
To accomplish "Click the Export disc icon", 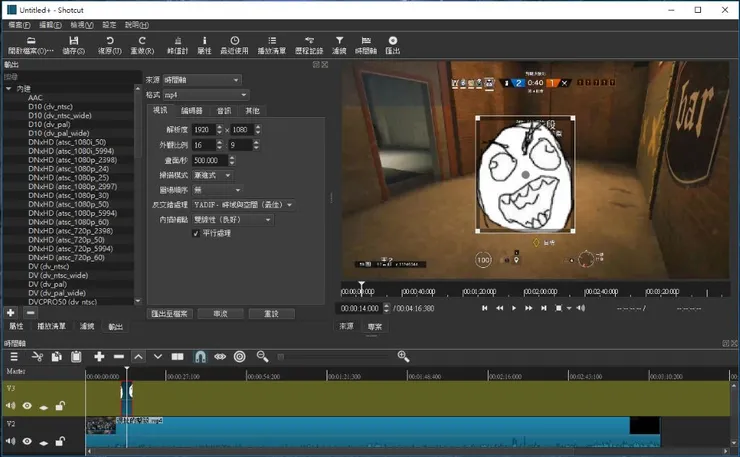I will (393, 41).
